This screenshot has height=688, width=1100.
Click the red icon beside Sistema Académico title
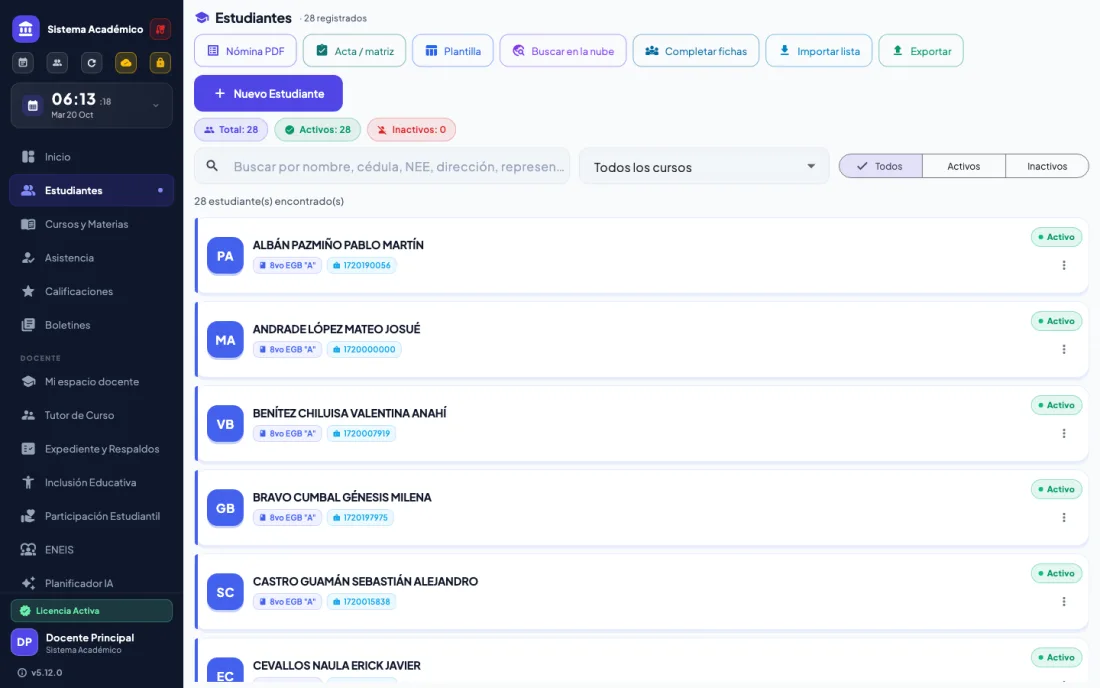161,29
